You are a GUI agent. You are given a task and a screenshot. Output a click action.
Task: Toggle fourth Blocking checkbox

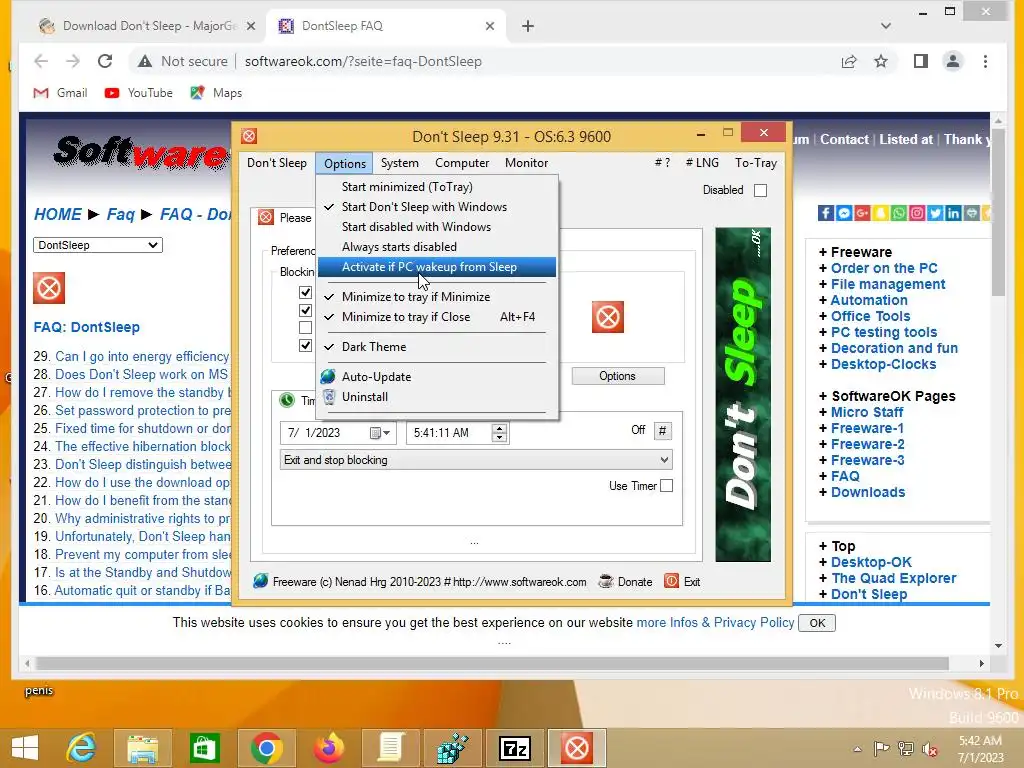tap(305, 345)
